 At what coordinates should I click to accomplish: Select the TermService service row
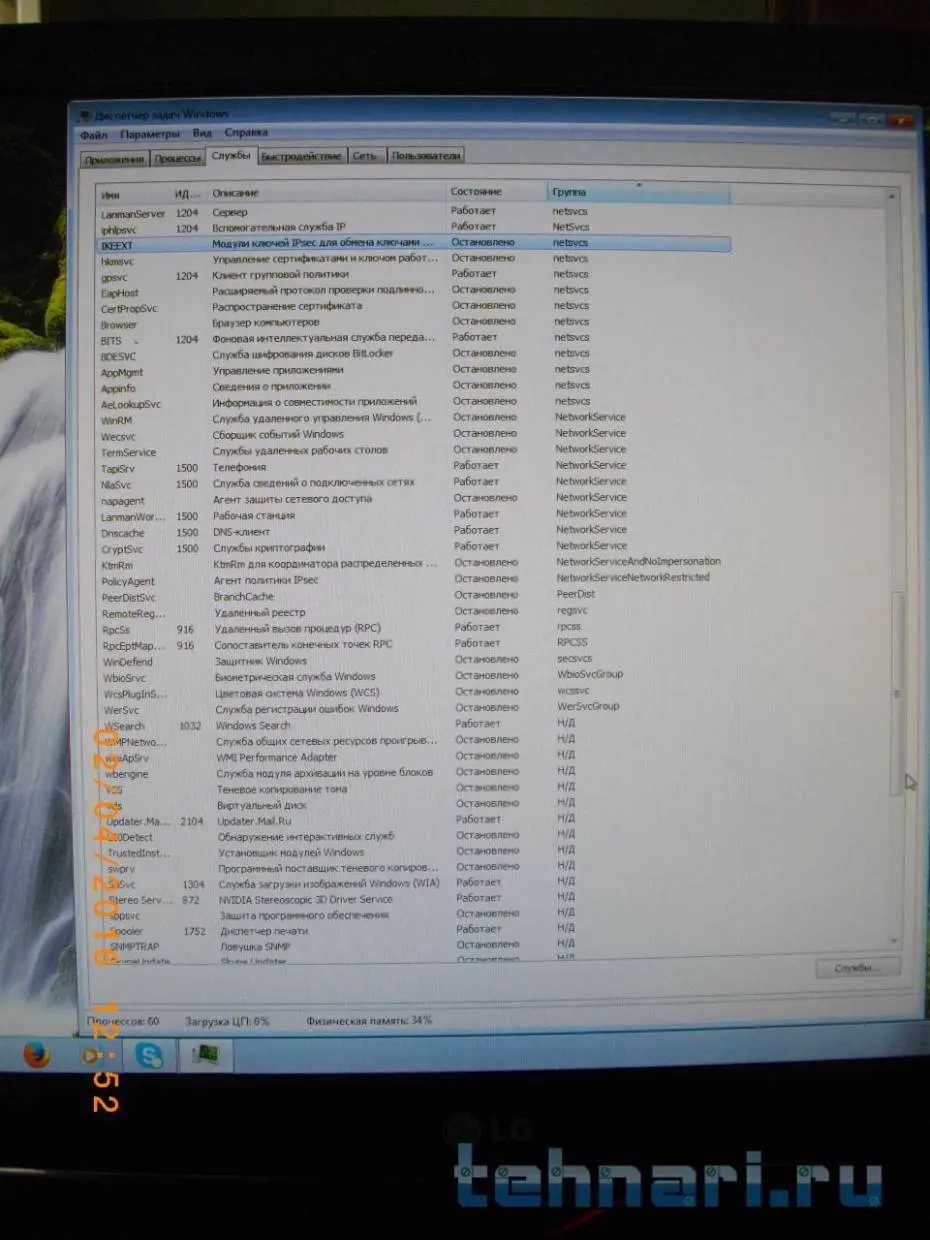click(x=414, y=451)
